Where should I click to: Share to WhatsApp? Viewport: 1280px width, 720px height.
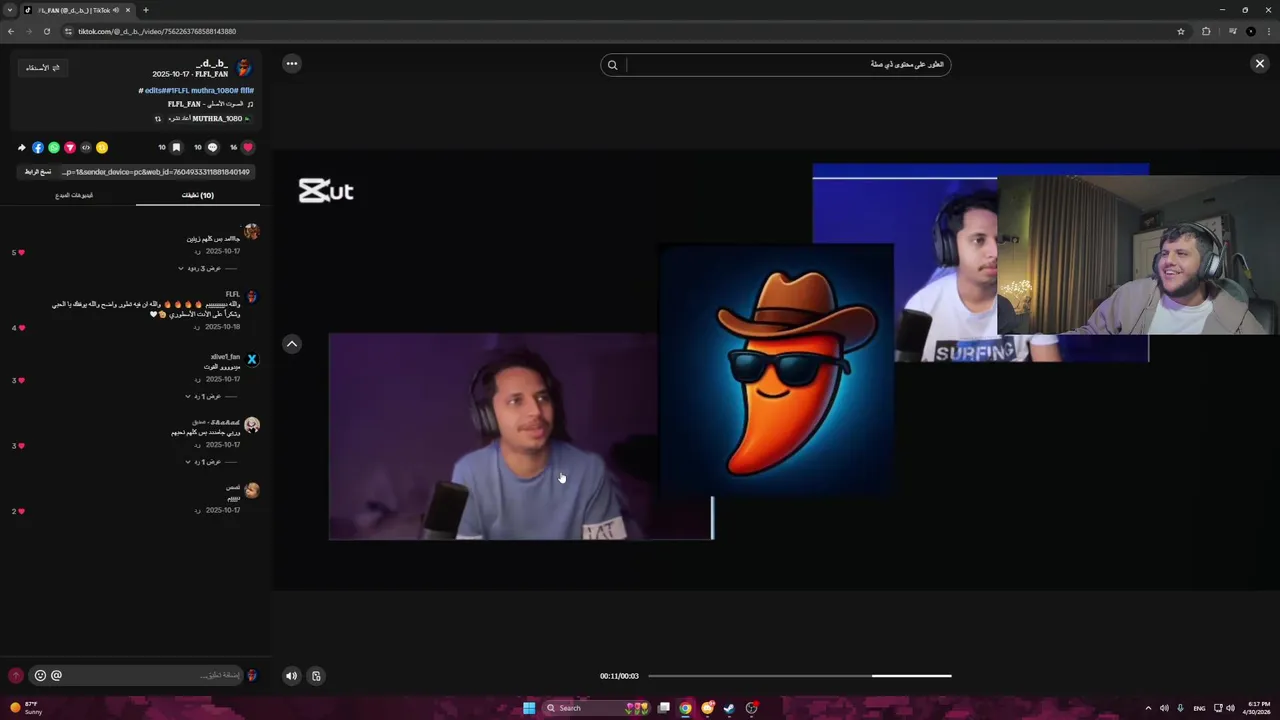pyautogui.click(x=54, y=147)
